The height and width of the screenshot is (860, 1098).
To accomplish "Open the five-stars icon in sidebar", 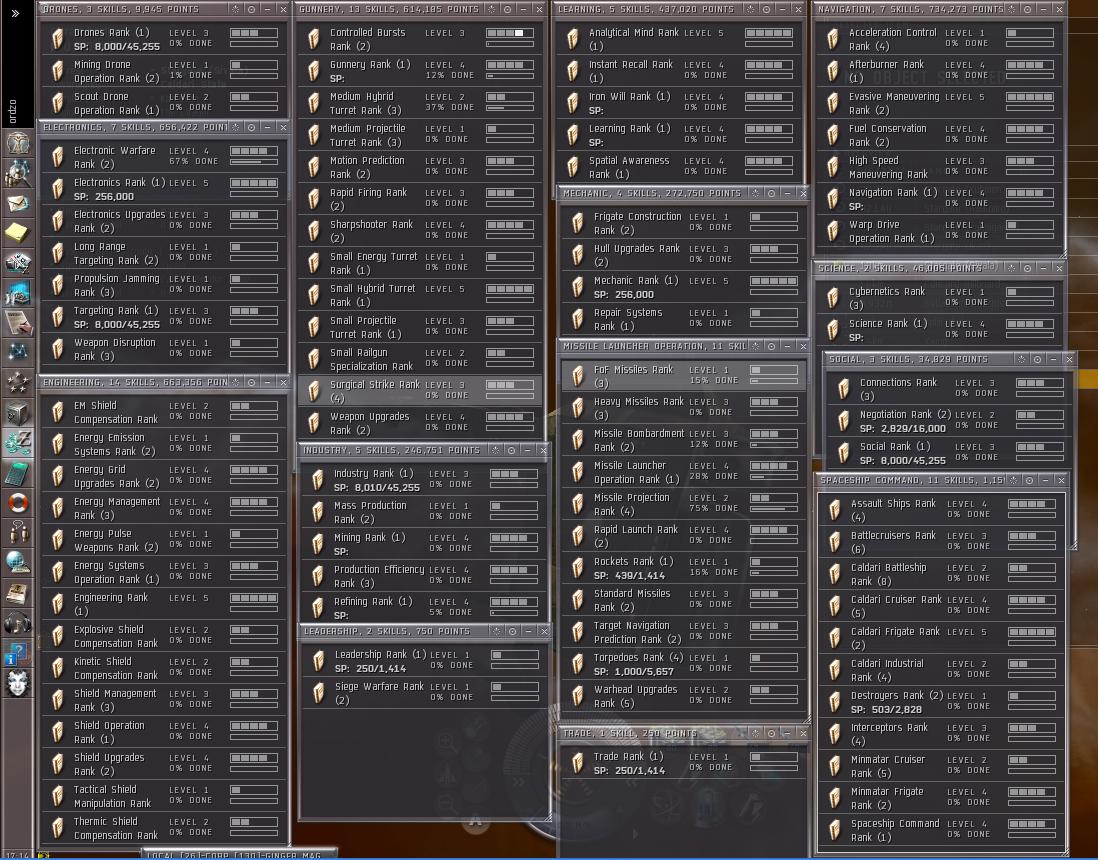I will 18,382.
